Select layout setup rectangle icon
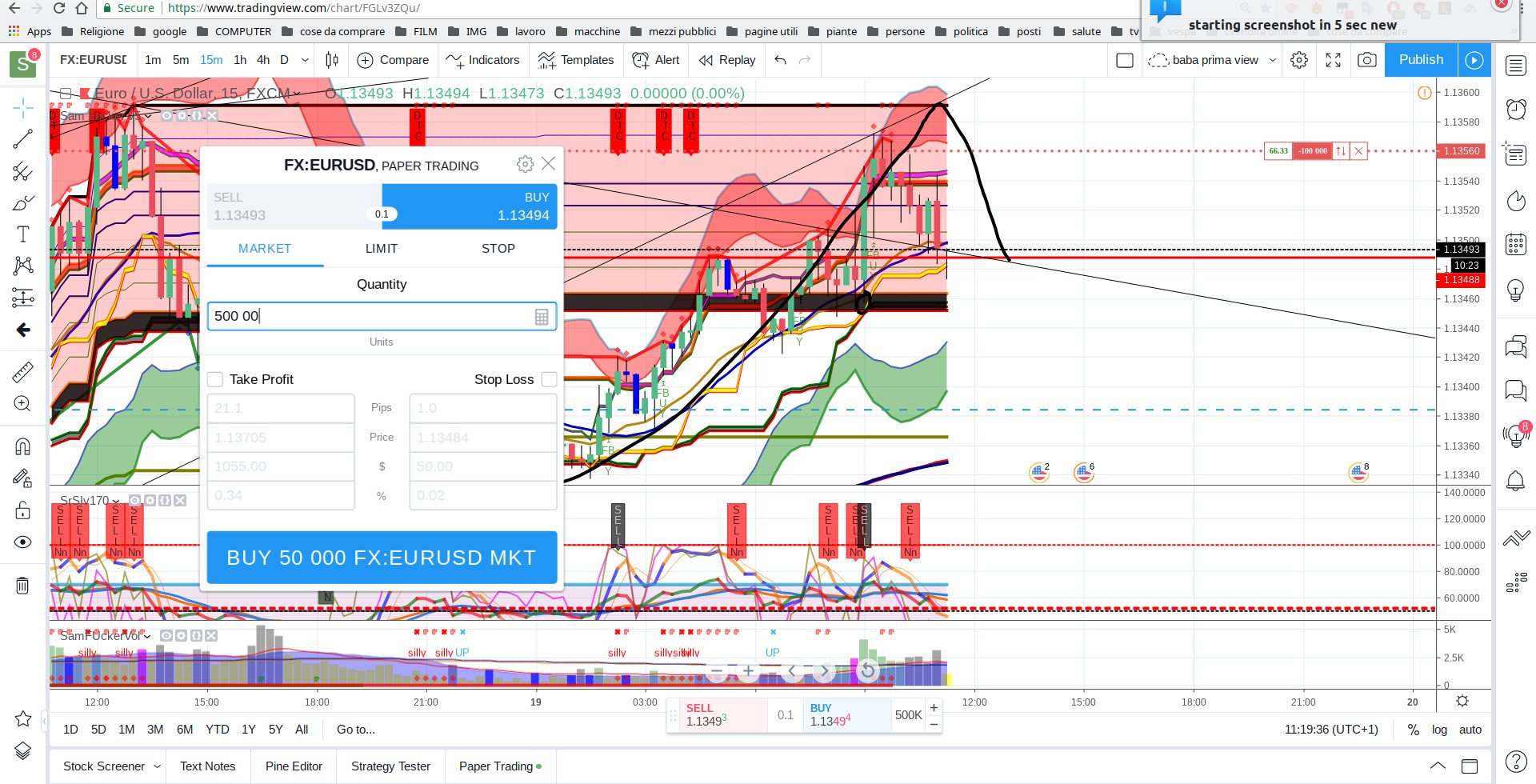The height and width of the screenshot is (784, 1536). (1125, 60)
